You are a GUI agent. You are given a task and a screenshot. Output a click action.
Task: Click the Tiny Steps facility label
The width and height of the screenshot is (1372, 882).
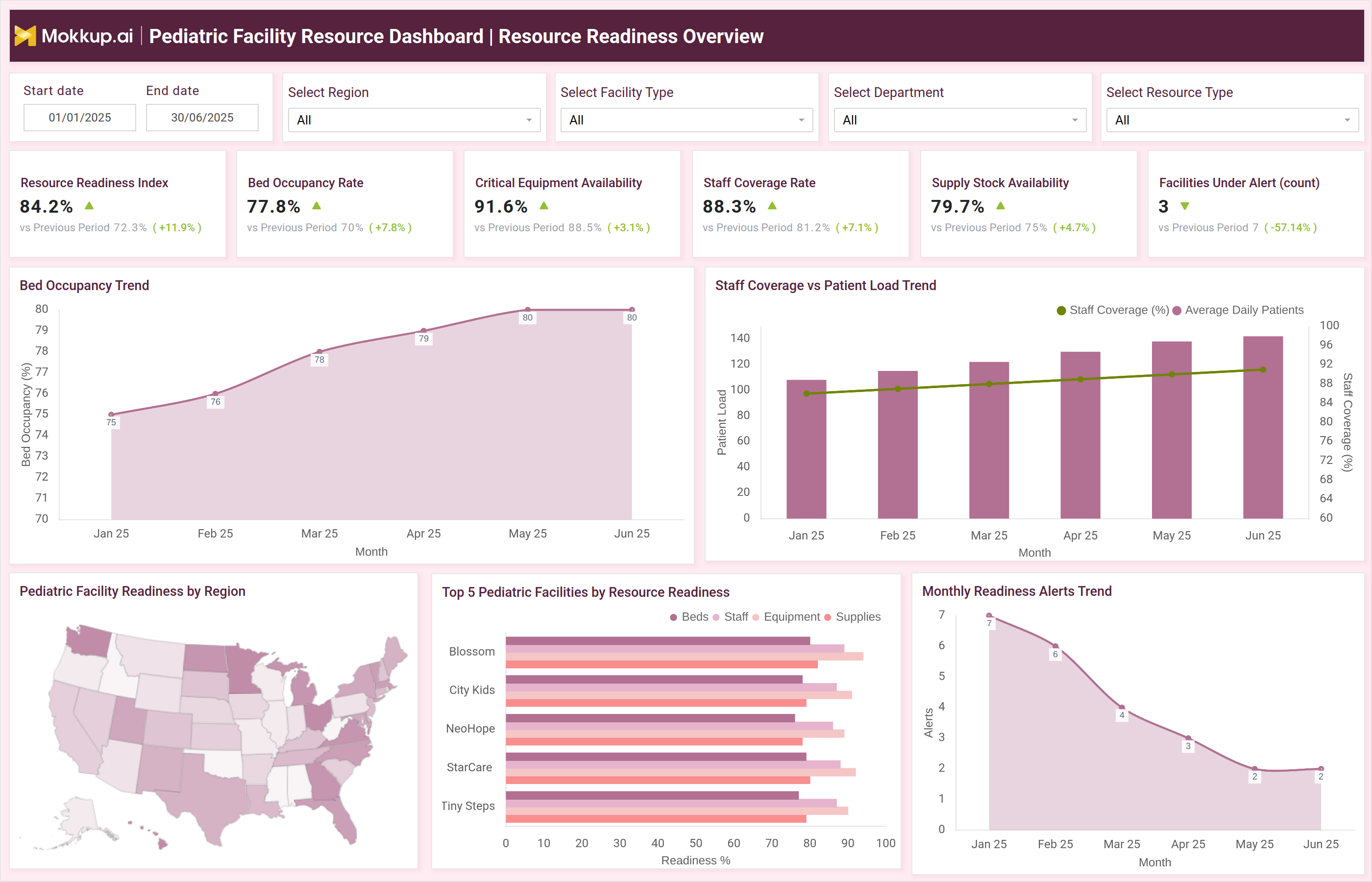click(x=468, y=806)
